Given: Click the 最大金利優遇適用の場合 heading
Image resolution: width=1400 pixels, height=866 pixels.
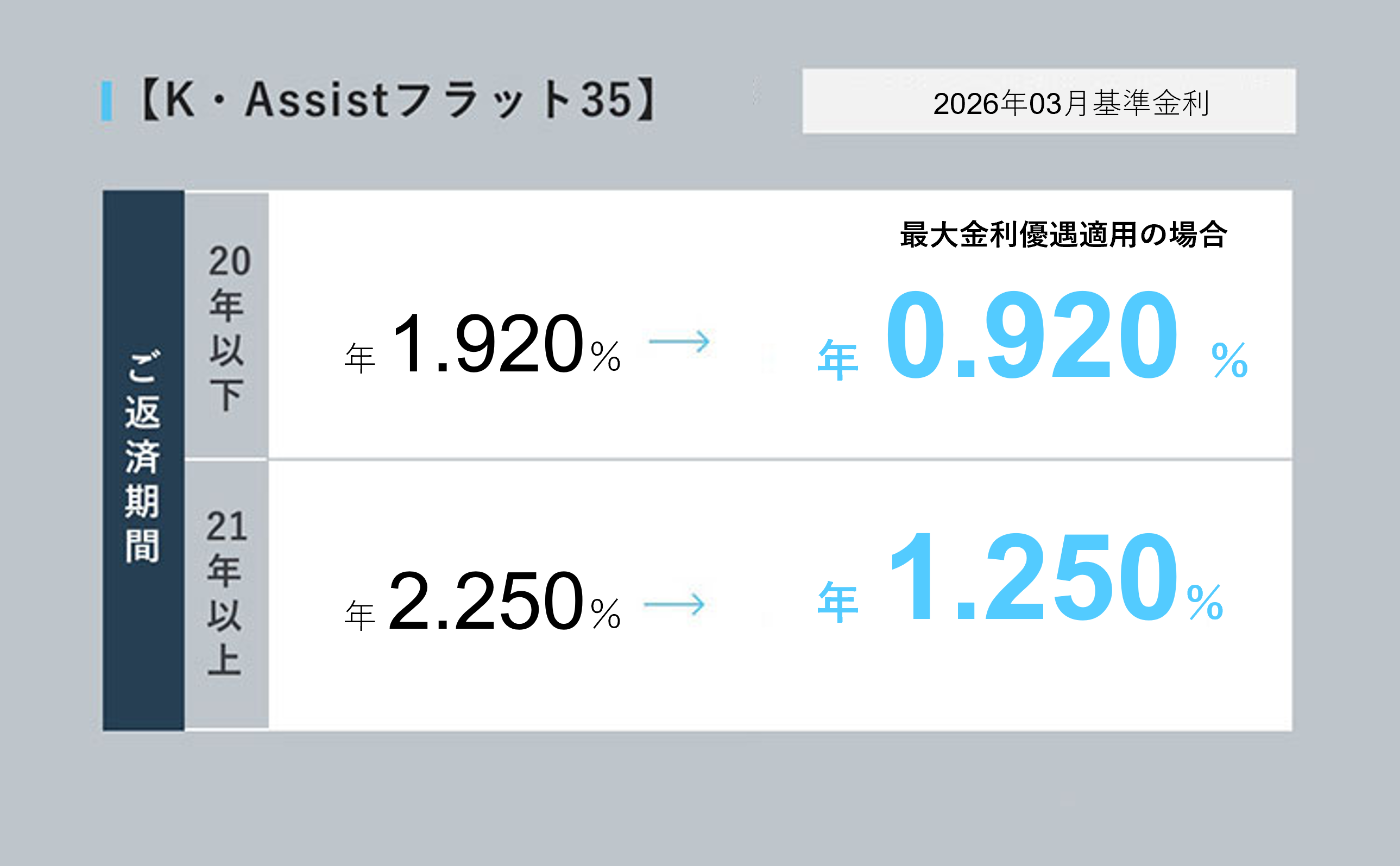Looking at the screenshot, I should pyautogui.click(x=1063, y=235).
